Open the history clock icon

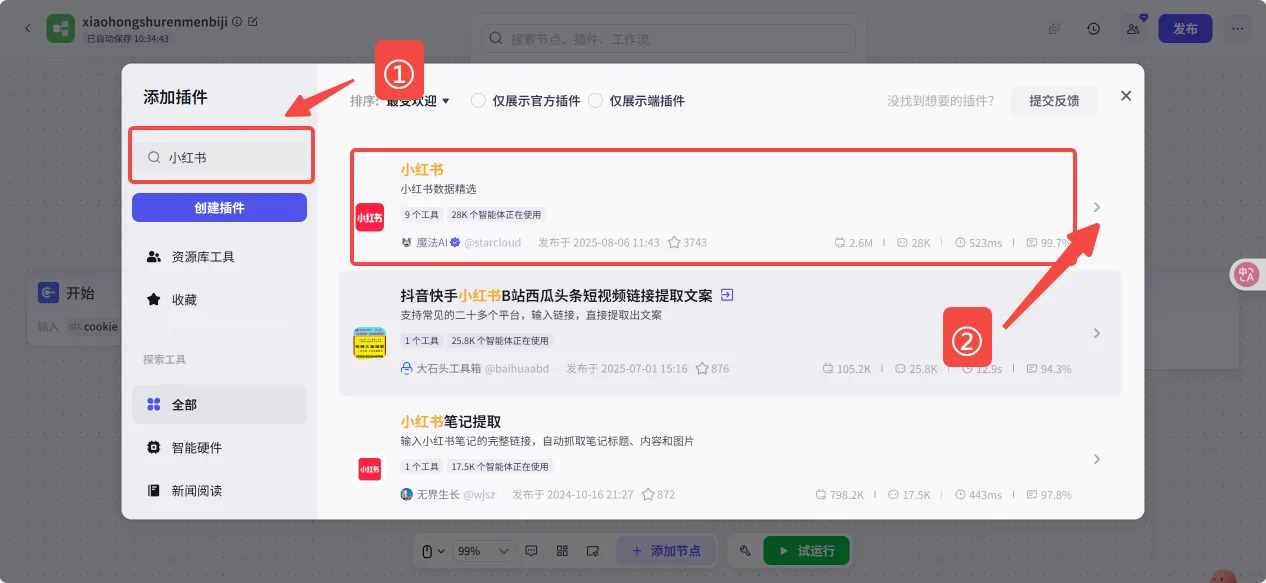pos(1094,29)
